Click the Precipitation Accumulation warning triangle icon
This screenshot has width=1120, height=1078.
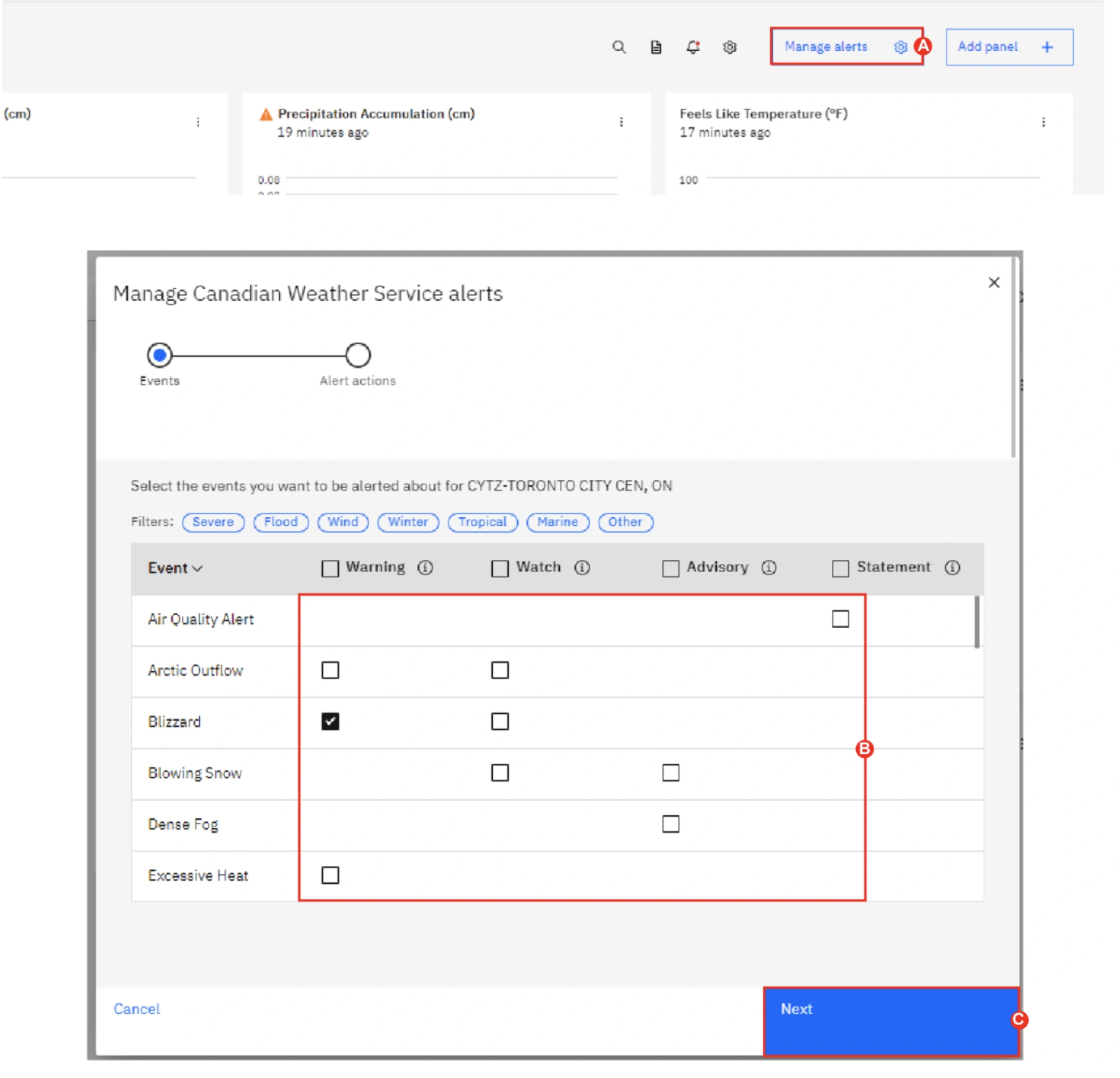266,114
